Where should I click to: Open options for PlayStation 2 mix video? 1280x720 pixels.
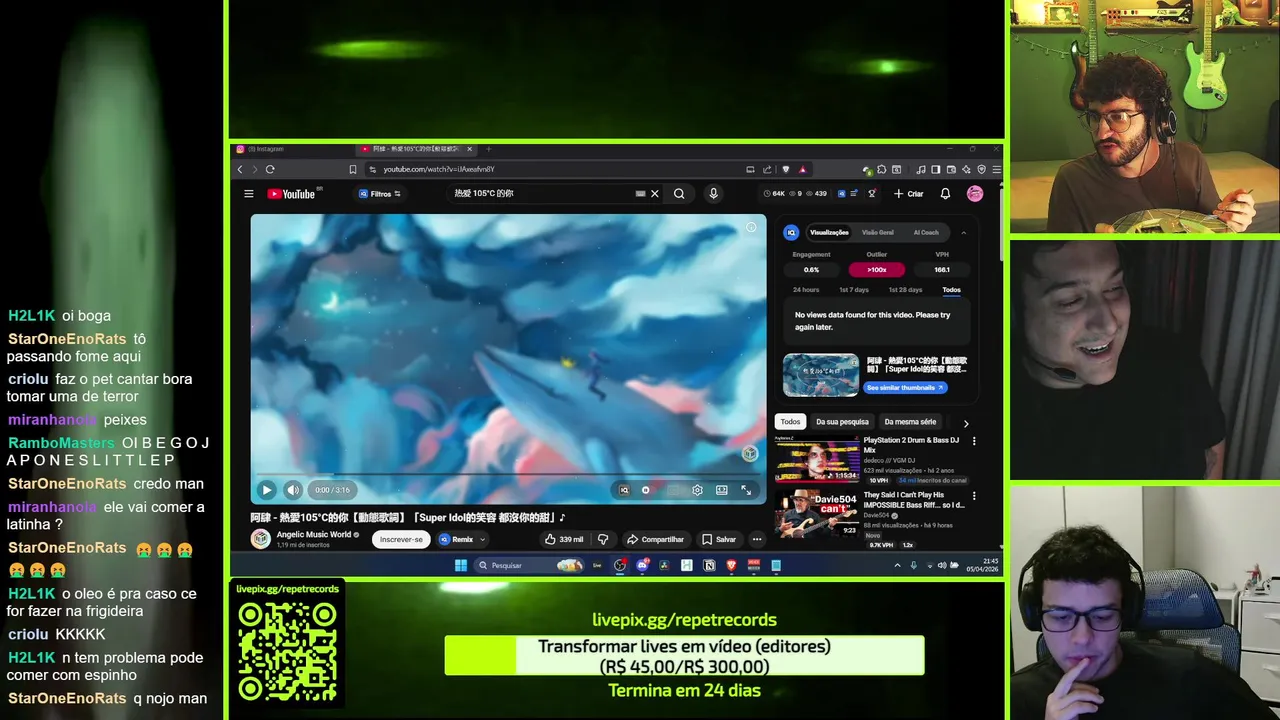(x=974, y=441)
